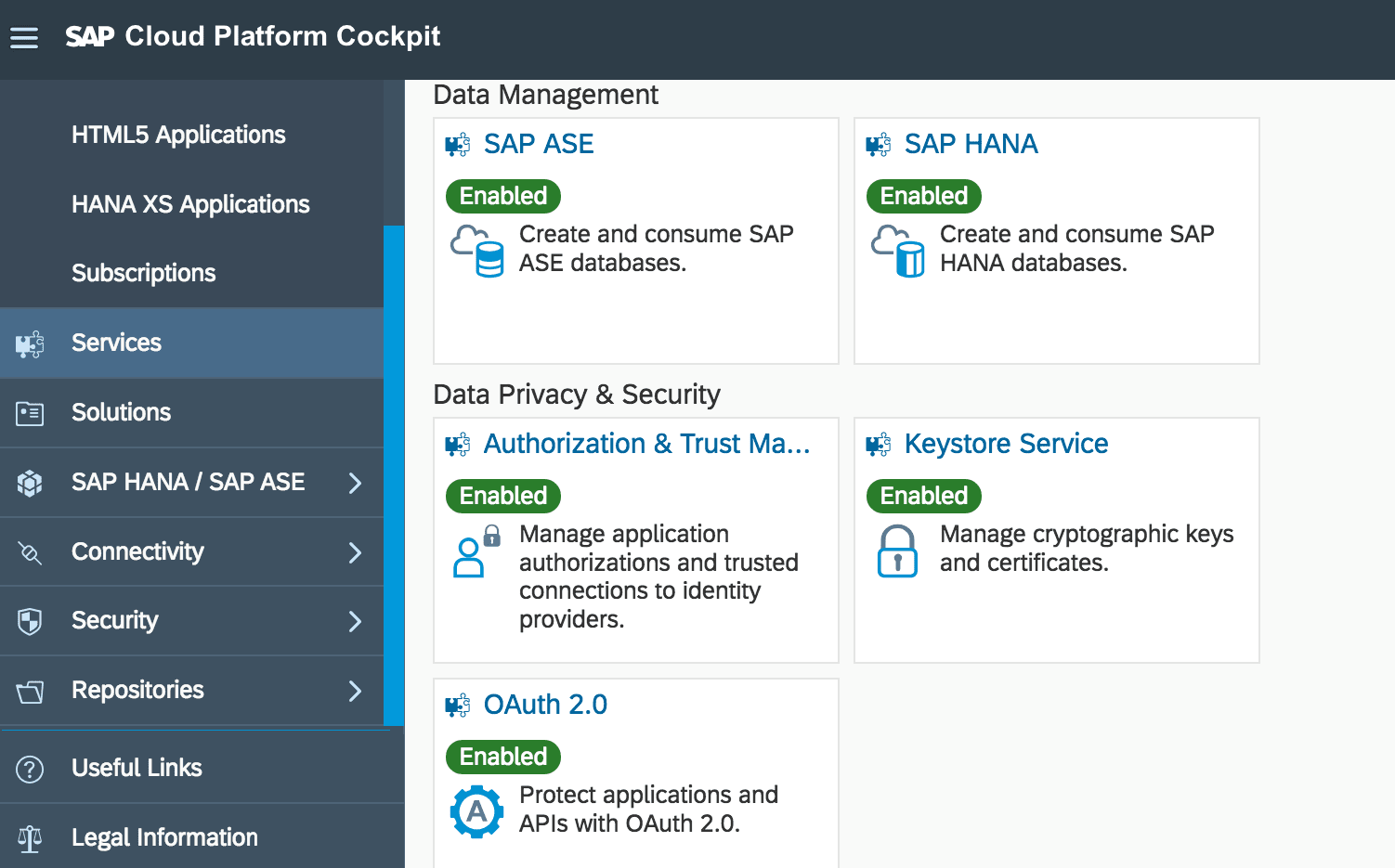Click the SAP logo in header
The width and height of the screenshot is (1395, 868).
pyautogui.click(x=90, y=36)
